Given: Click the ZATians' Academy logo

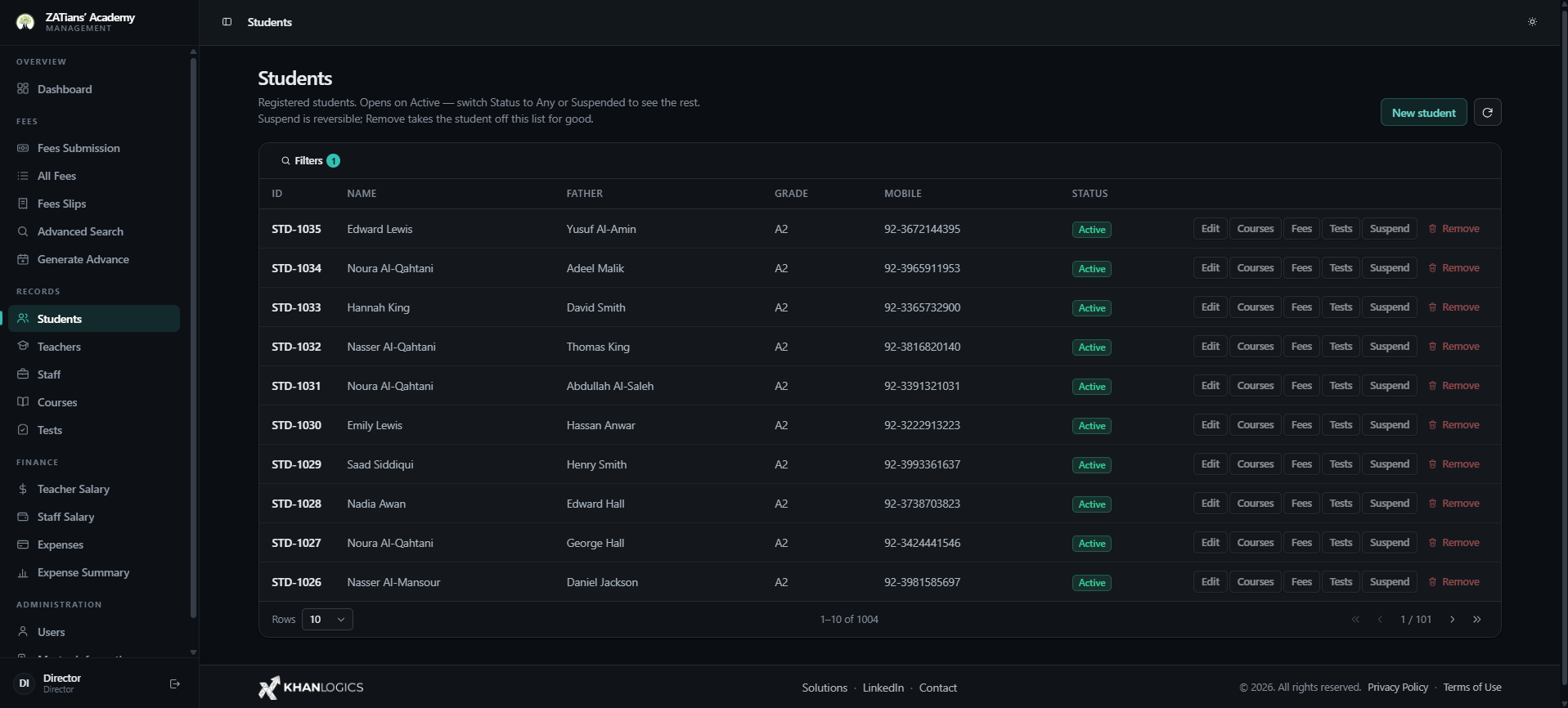Looking at the screenshot, I should (x=25, y=22).
